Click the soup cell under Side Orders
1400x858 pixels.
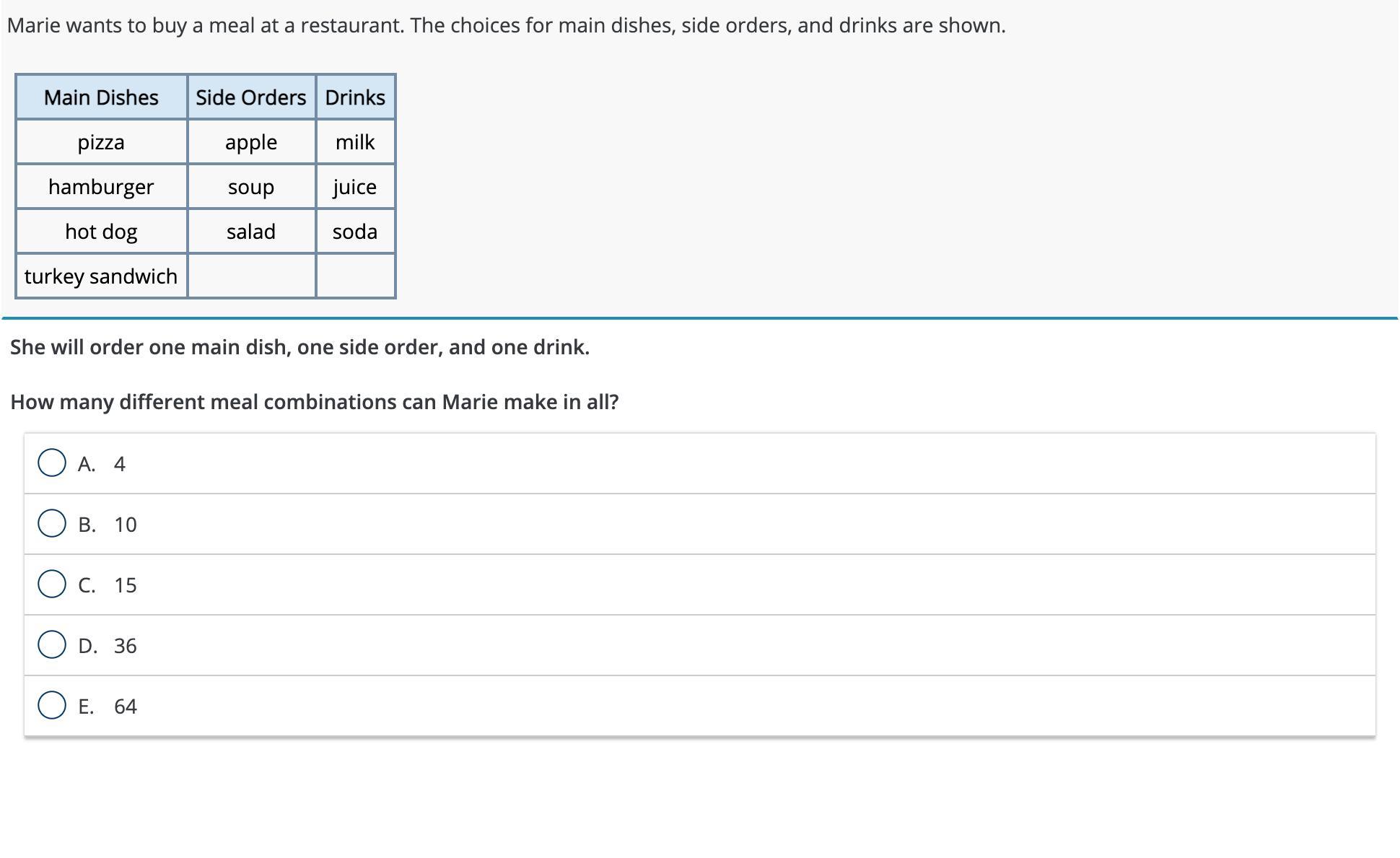[251, 186]
